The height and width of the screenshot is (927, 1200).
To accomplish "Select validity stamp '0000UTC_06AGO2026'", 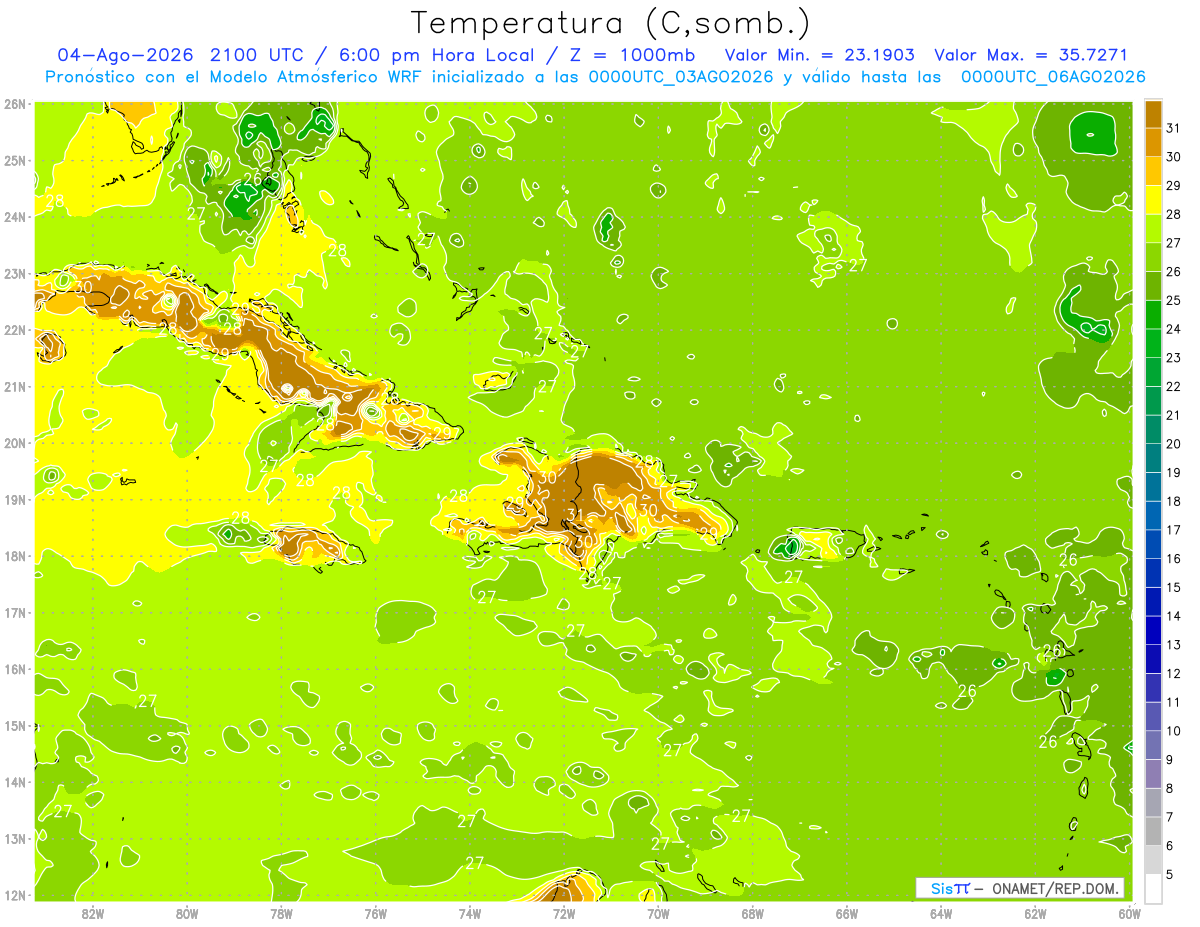I will click(x=1053, y=77).
